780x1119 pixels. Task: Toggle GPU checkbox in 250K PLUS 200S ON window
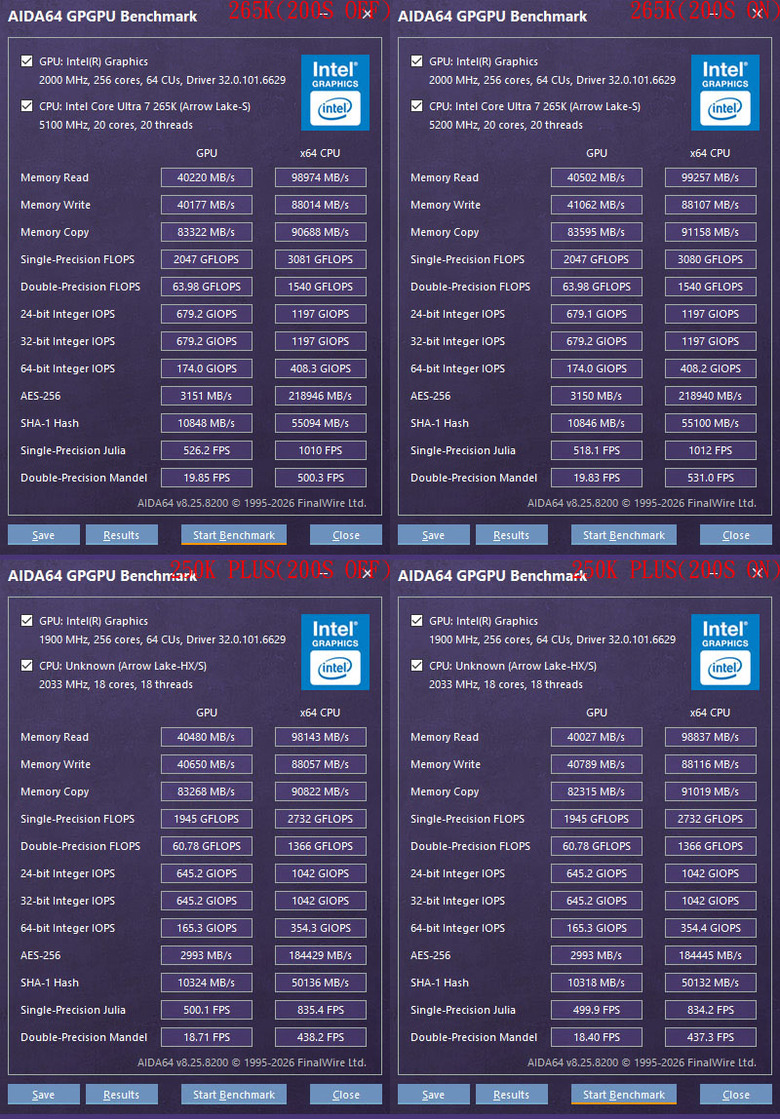click(417, 621)
